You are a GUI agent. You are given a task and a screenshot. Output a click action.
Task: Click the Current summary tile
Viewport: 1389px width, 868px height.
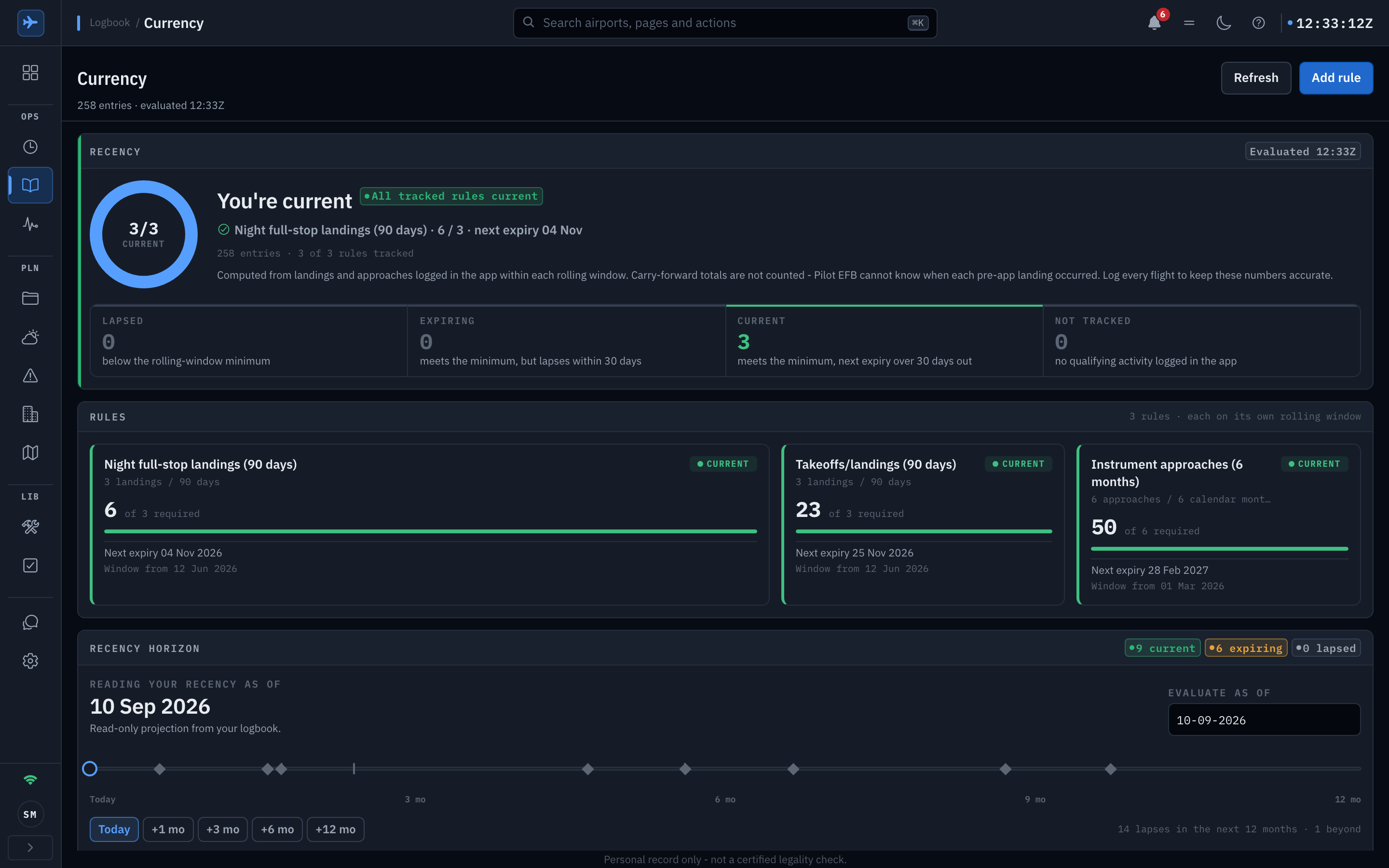[x=884, y=340]
